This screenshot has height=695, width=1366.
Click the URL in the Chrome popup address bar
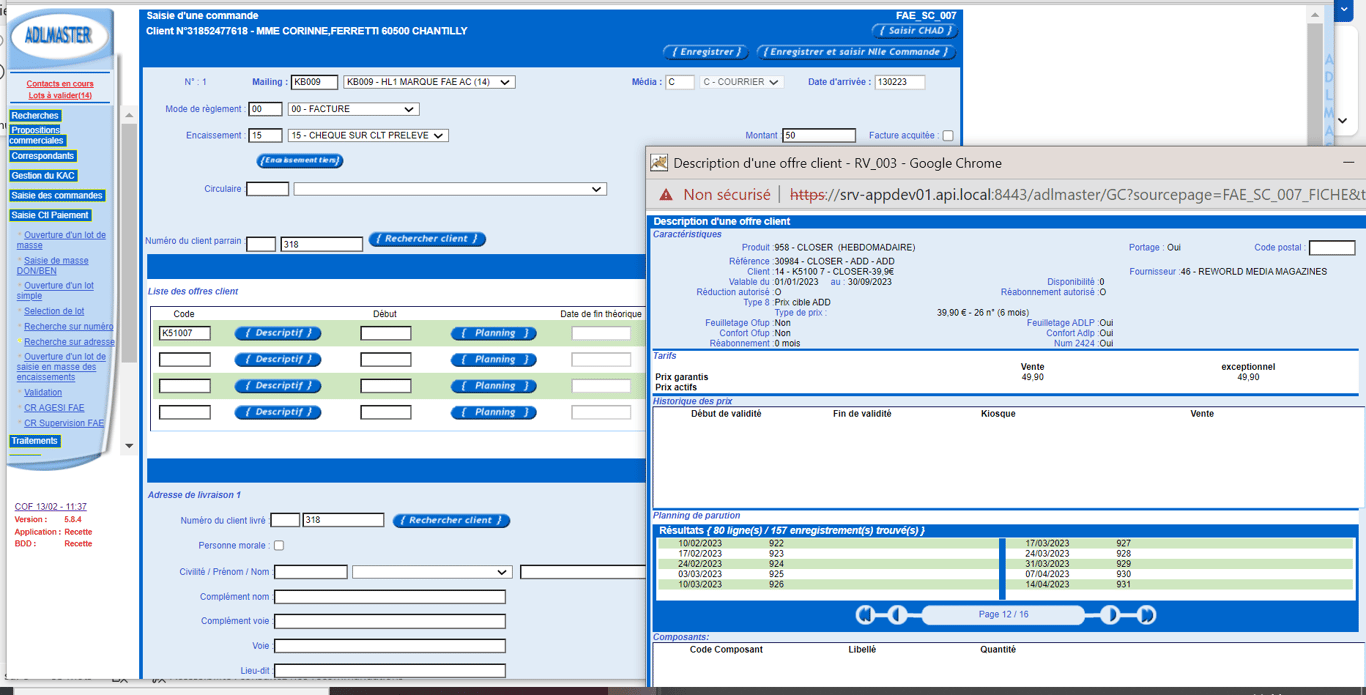[1076, 195]
